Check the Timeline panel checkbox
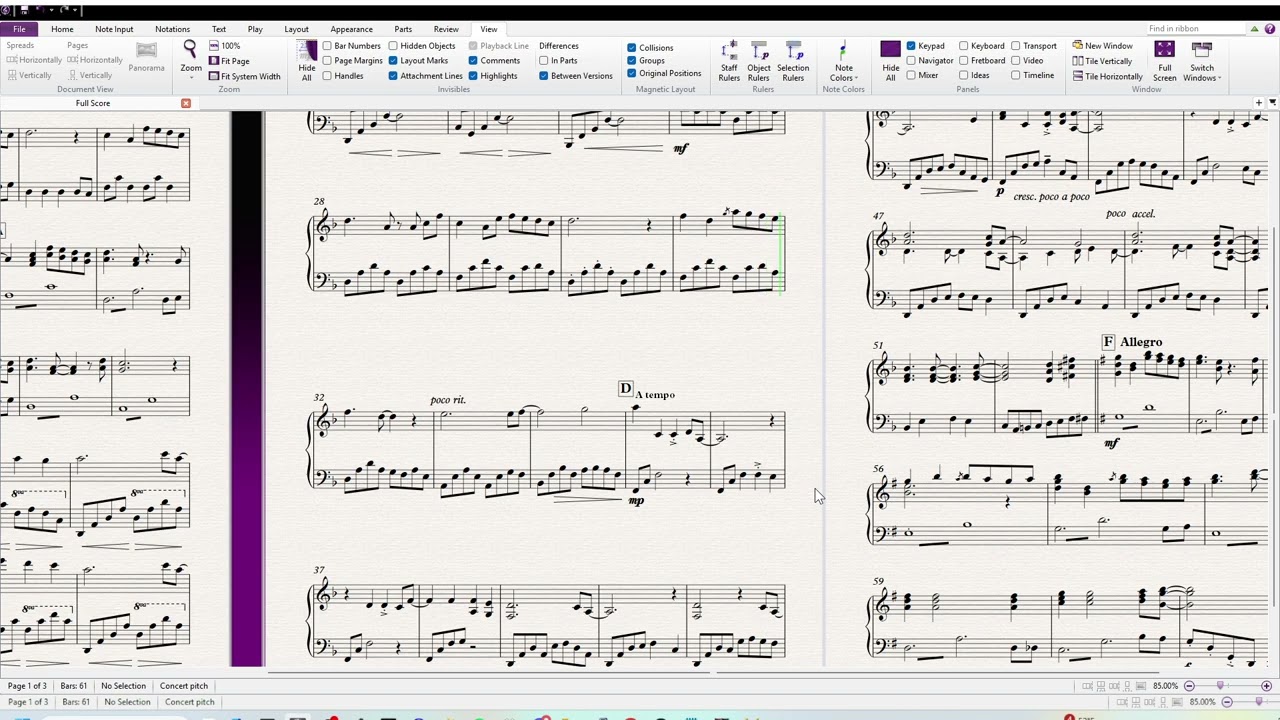Screen dimensions: 1280x720 click(x=1015, y=75)
